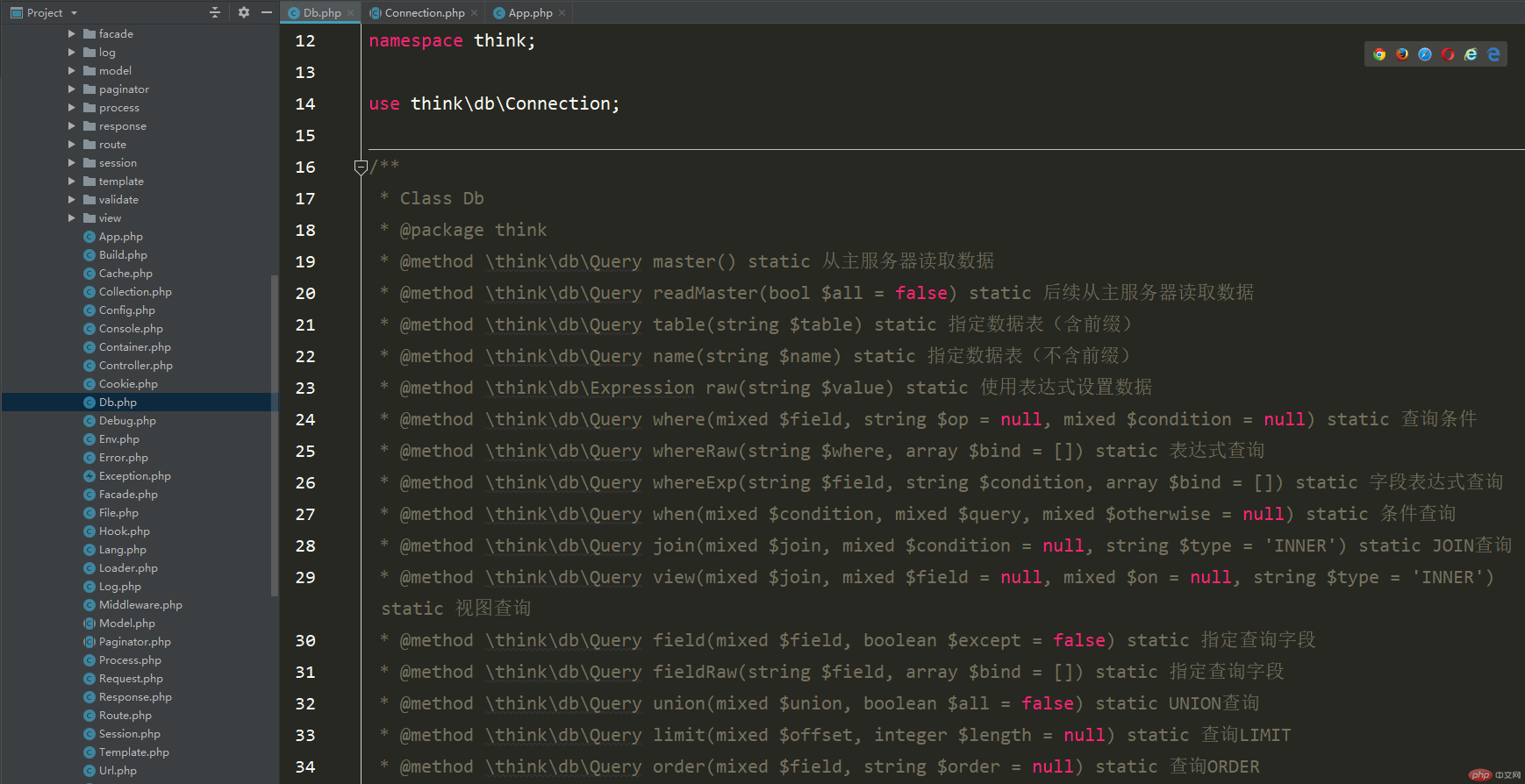Select App.php in project tree

coord(113,237)
